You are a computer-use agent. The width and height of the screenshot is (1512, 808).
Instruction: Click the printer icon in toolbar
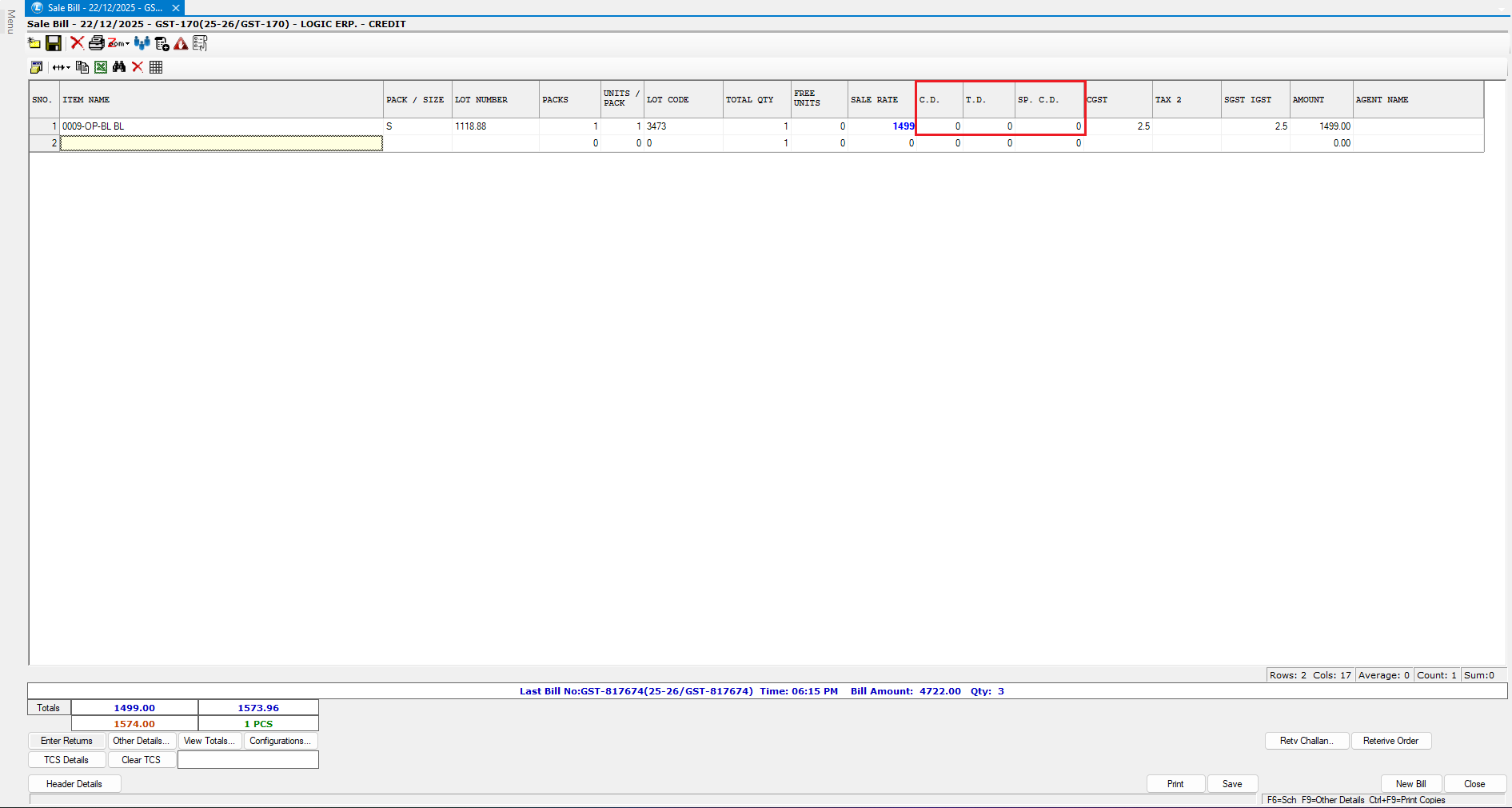point(96,43)
